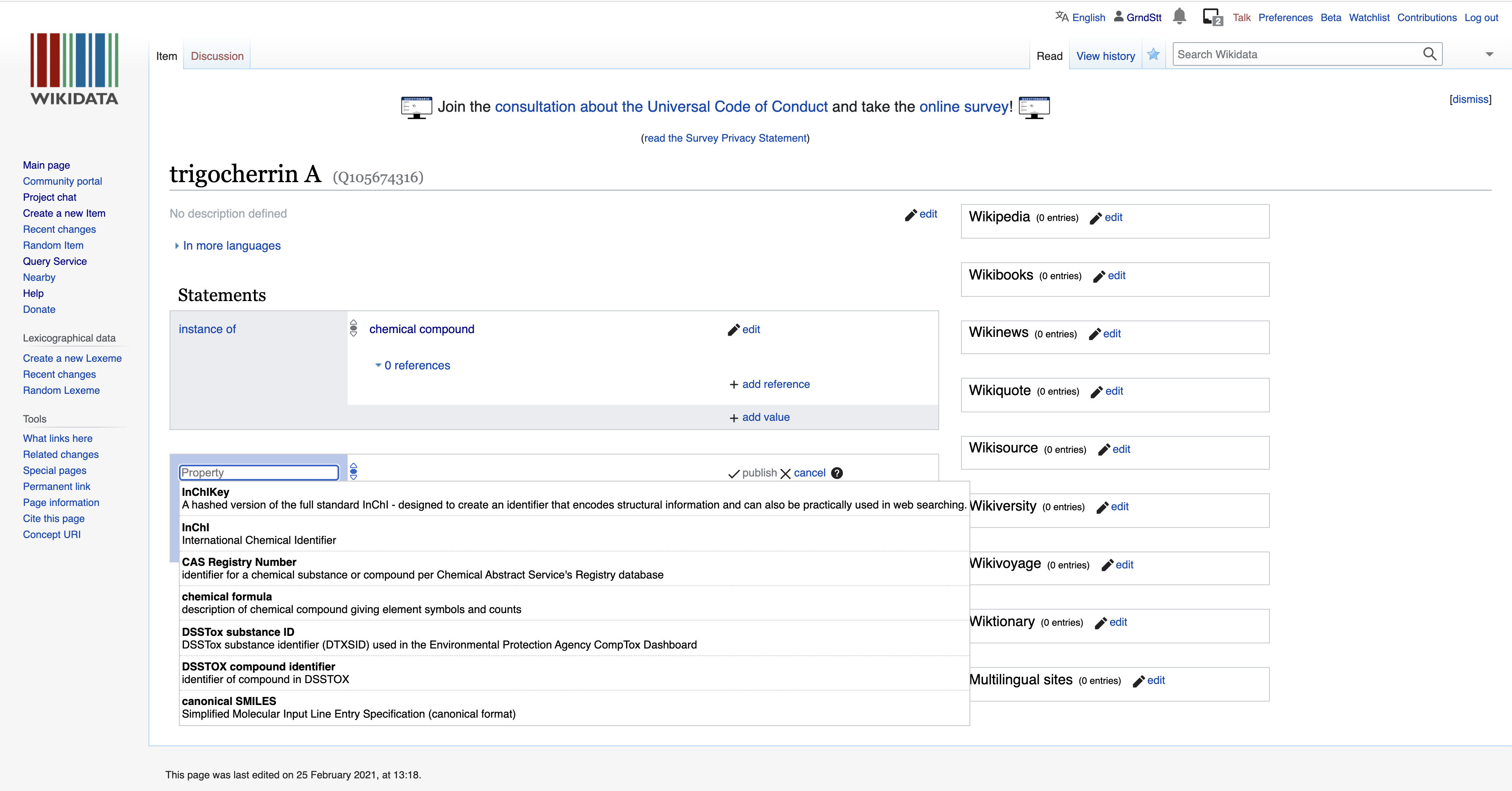This screenshot has width=1512, height=791.
Task: Switch to the Item tab
Action: coord(167,56)
